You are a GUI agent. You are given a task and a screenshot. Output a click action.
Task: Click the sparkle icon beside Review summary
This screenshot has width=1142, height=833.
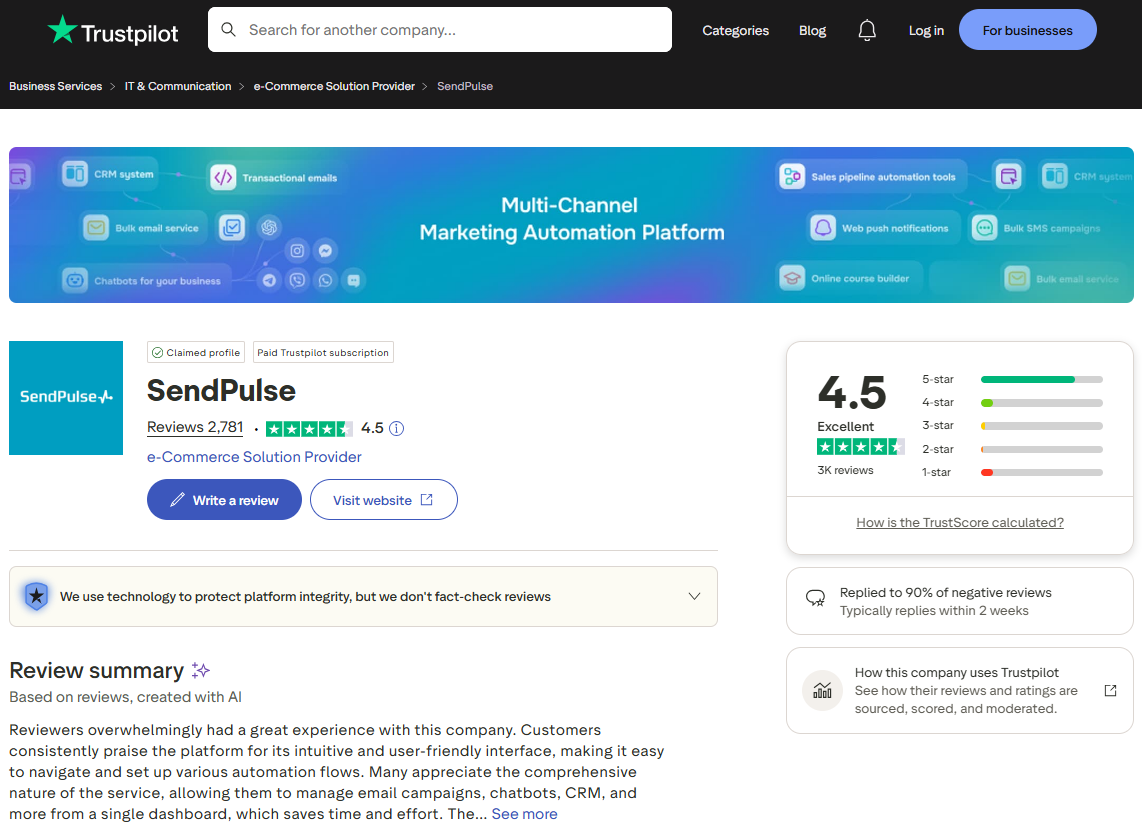pyautogui.click(x=202, y=668)
